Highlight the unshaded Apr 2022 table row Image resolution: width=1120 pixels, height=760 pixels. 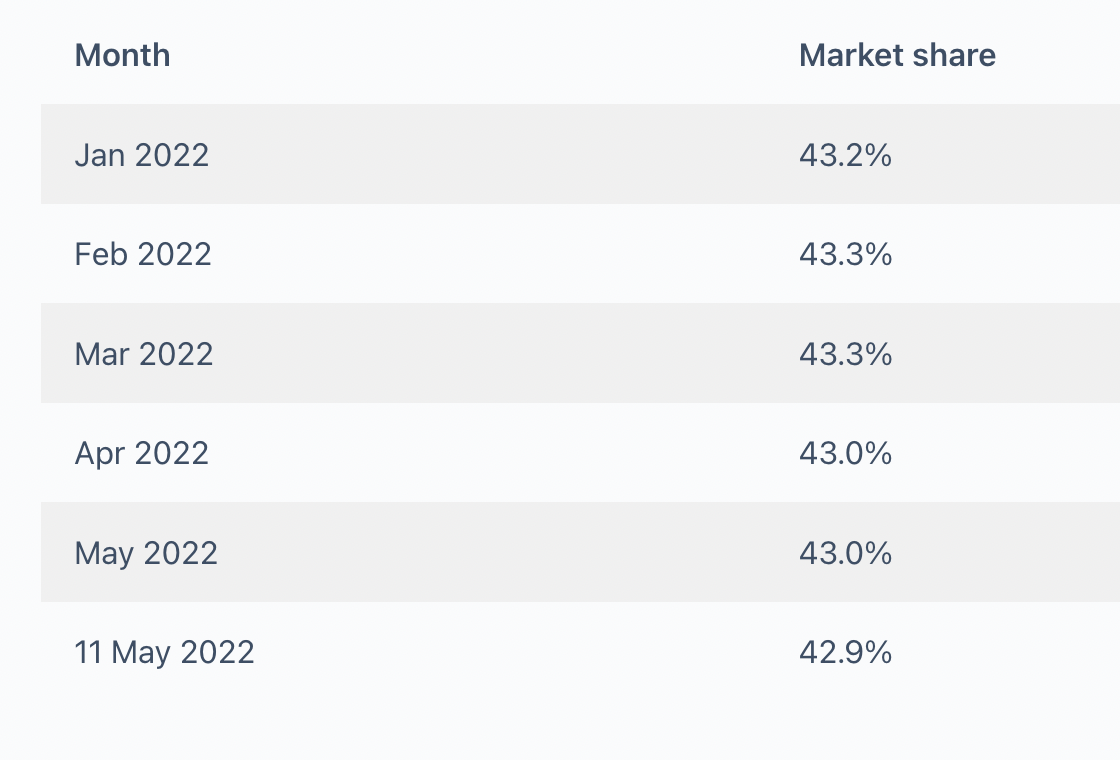500,453
